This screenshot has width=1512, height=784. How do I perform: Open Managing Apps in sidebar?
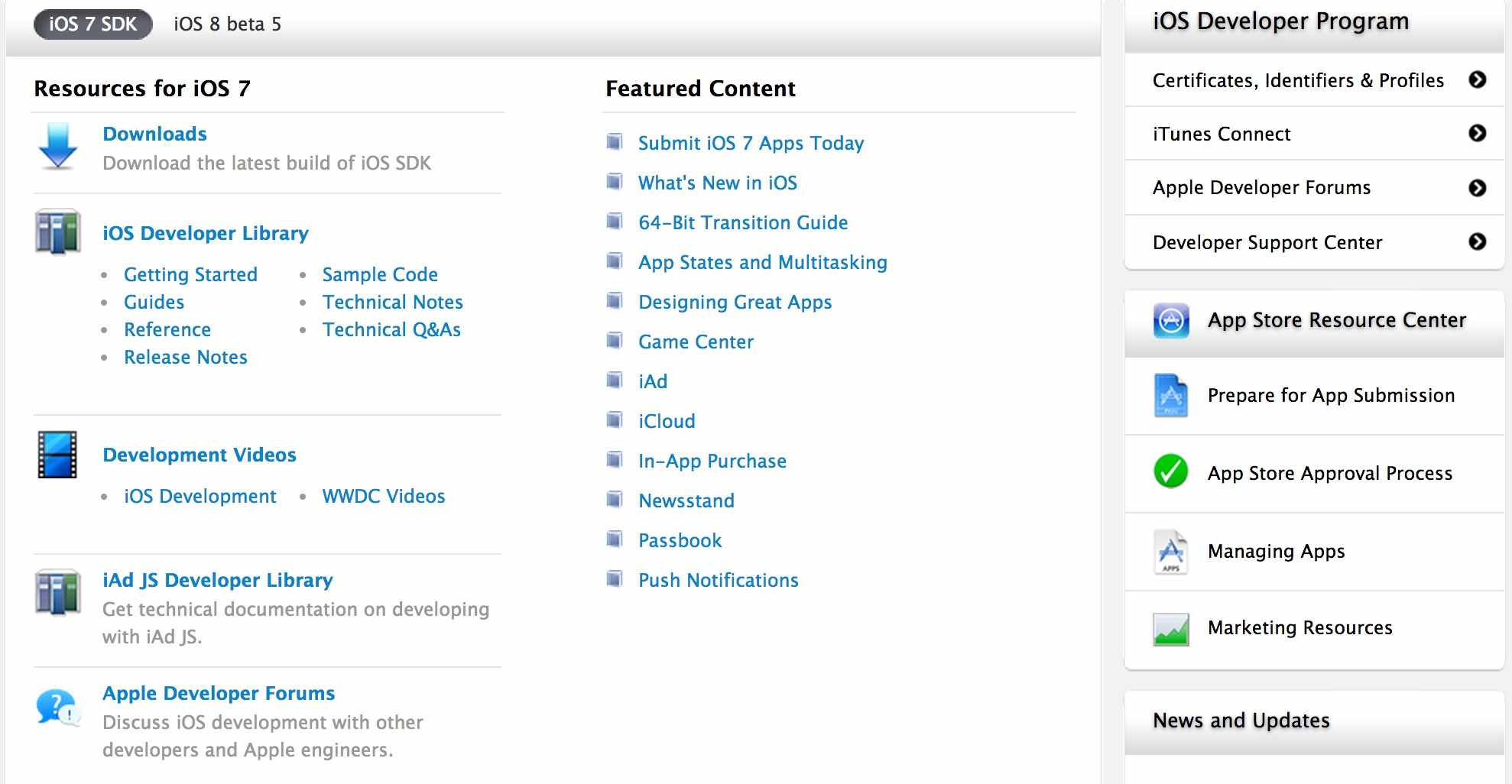click(x=1315, y=552)
